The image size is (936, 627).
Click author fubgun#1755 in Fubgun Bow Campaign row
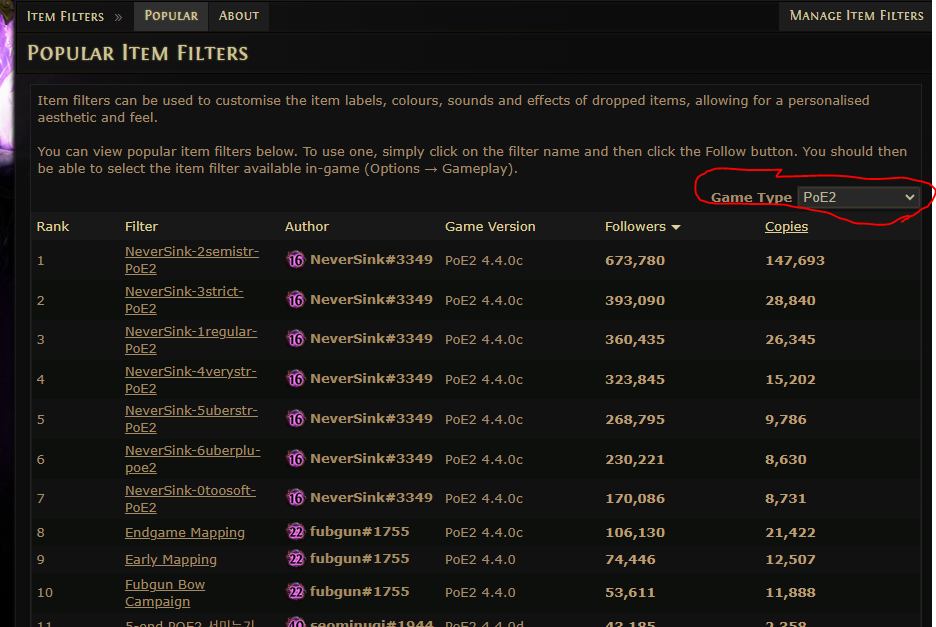[x=359, y=592]
